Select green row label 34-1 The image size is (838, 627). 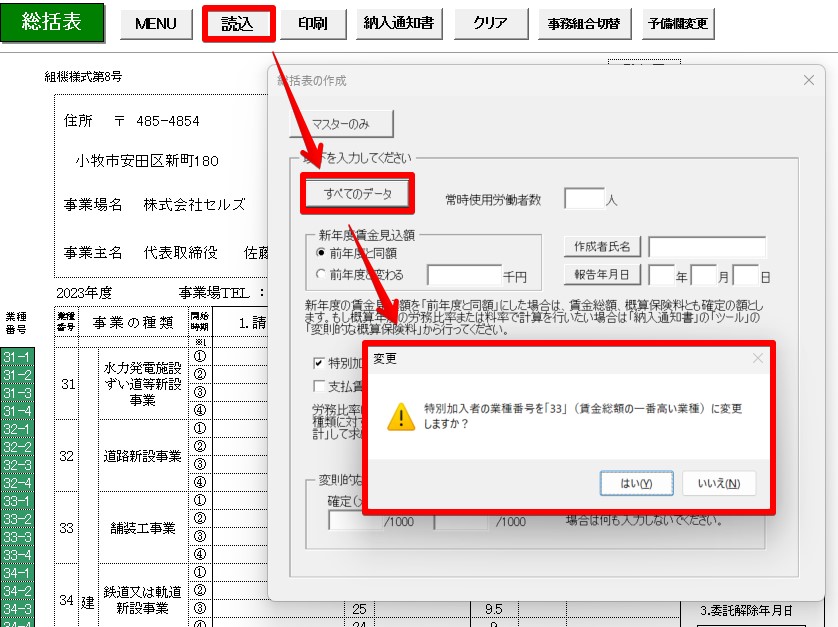pyautogui.click(x=17, y=573)
